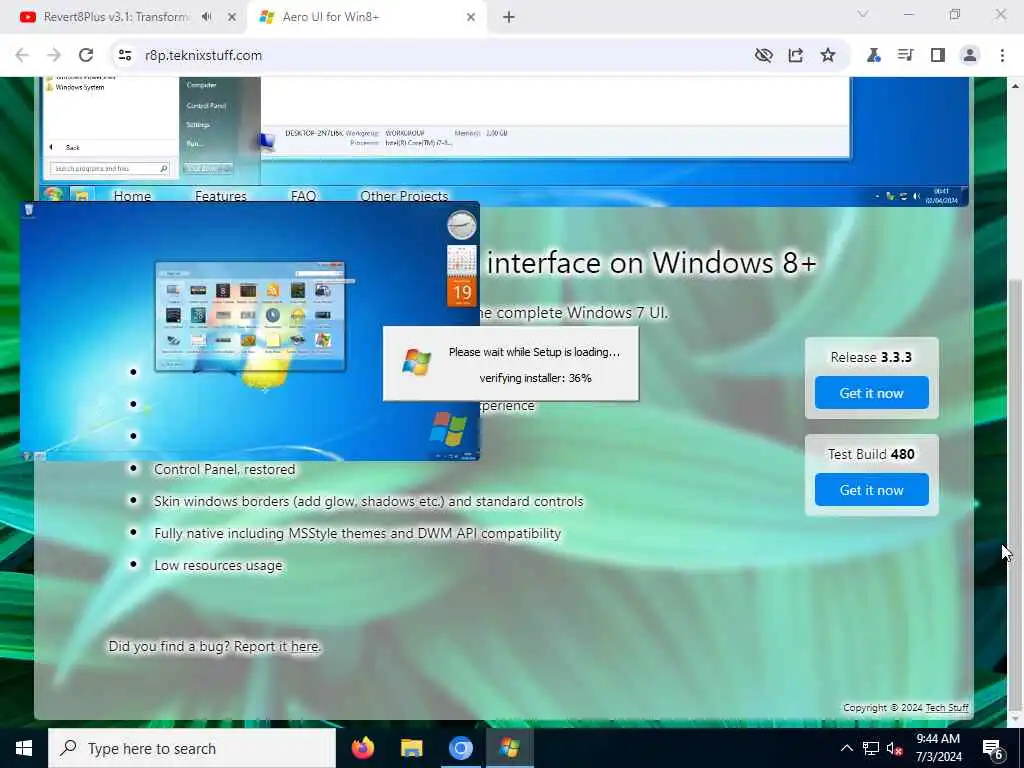Open the notification center icon

[x=993, y=749]
